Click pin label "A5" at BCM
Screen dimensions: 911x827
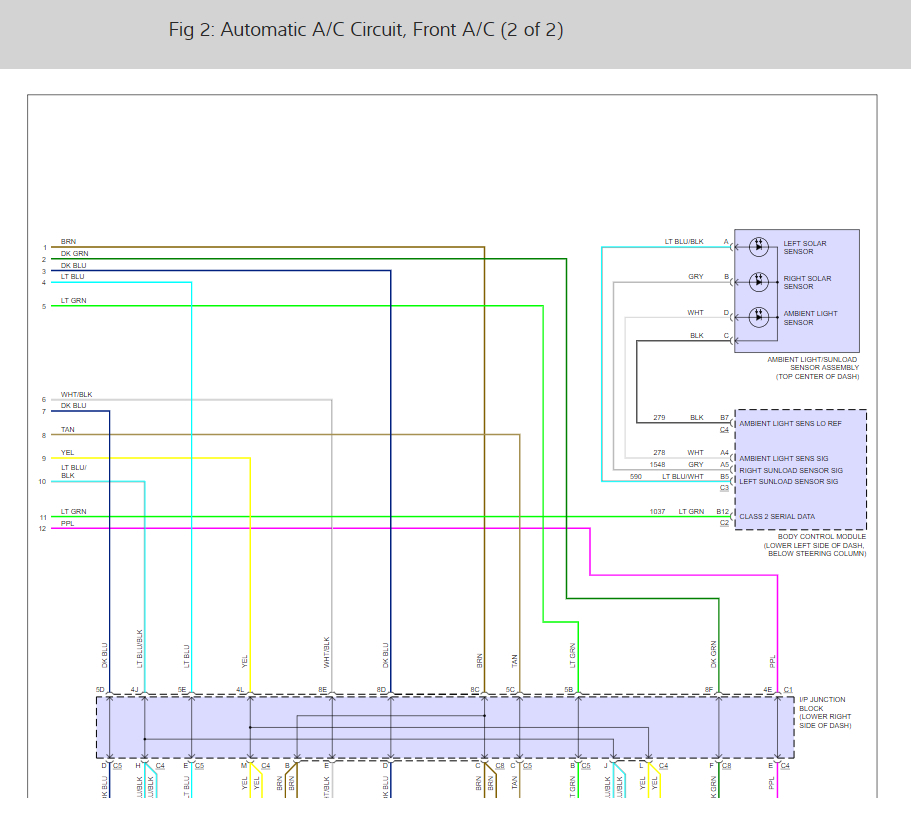tap(725, 465)
